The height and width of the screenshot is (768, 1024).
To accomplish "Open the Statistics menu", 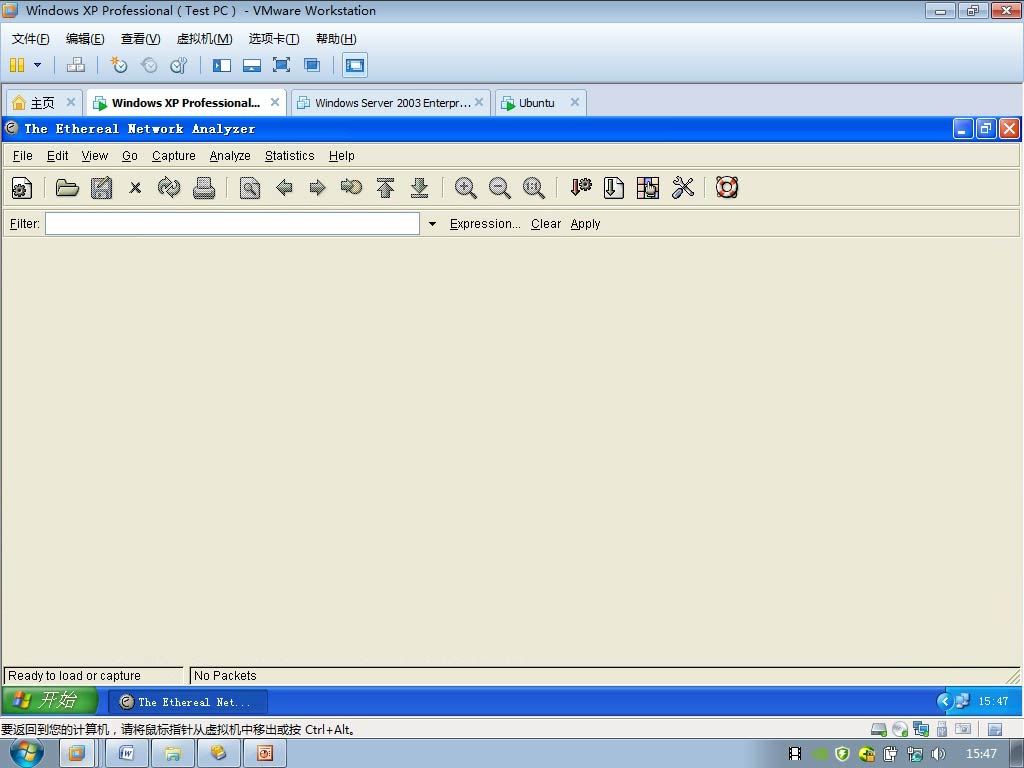I will pos(289,155).
